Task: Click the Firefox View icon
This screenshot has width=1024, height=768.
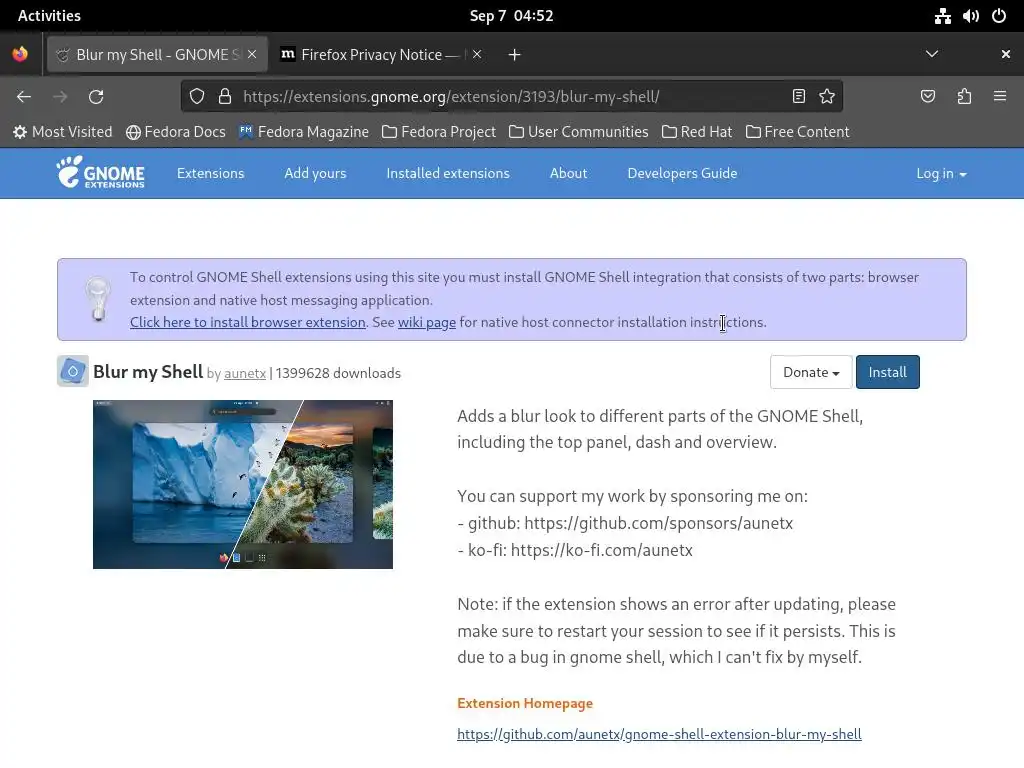Action: click(20, 54)
